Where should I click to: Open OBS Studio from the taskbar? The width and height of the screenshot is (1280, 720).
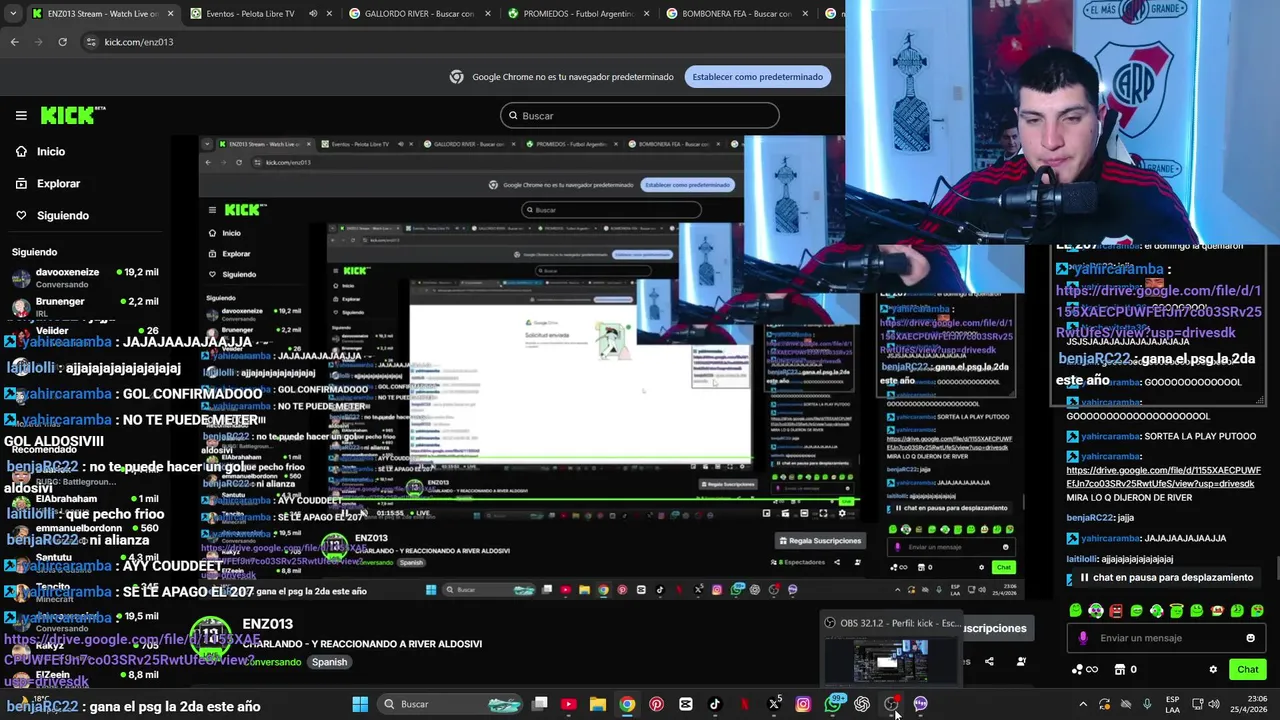click(891, 704)
